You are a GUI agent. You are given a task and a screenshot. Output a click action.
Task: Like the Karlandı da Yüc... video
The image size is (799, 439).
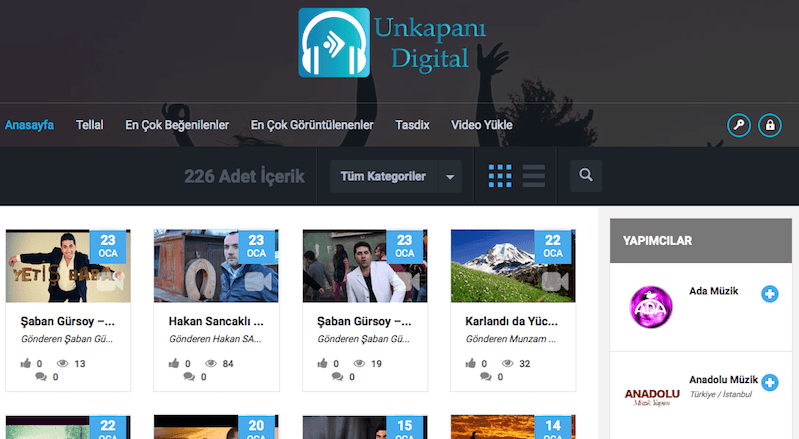pyautogui.click(x=470, y=363)
